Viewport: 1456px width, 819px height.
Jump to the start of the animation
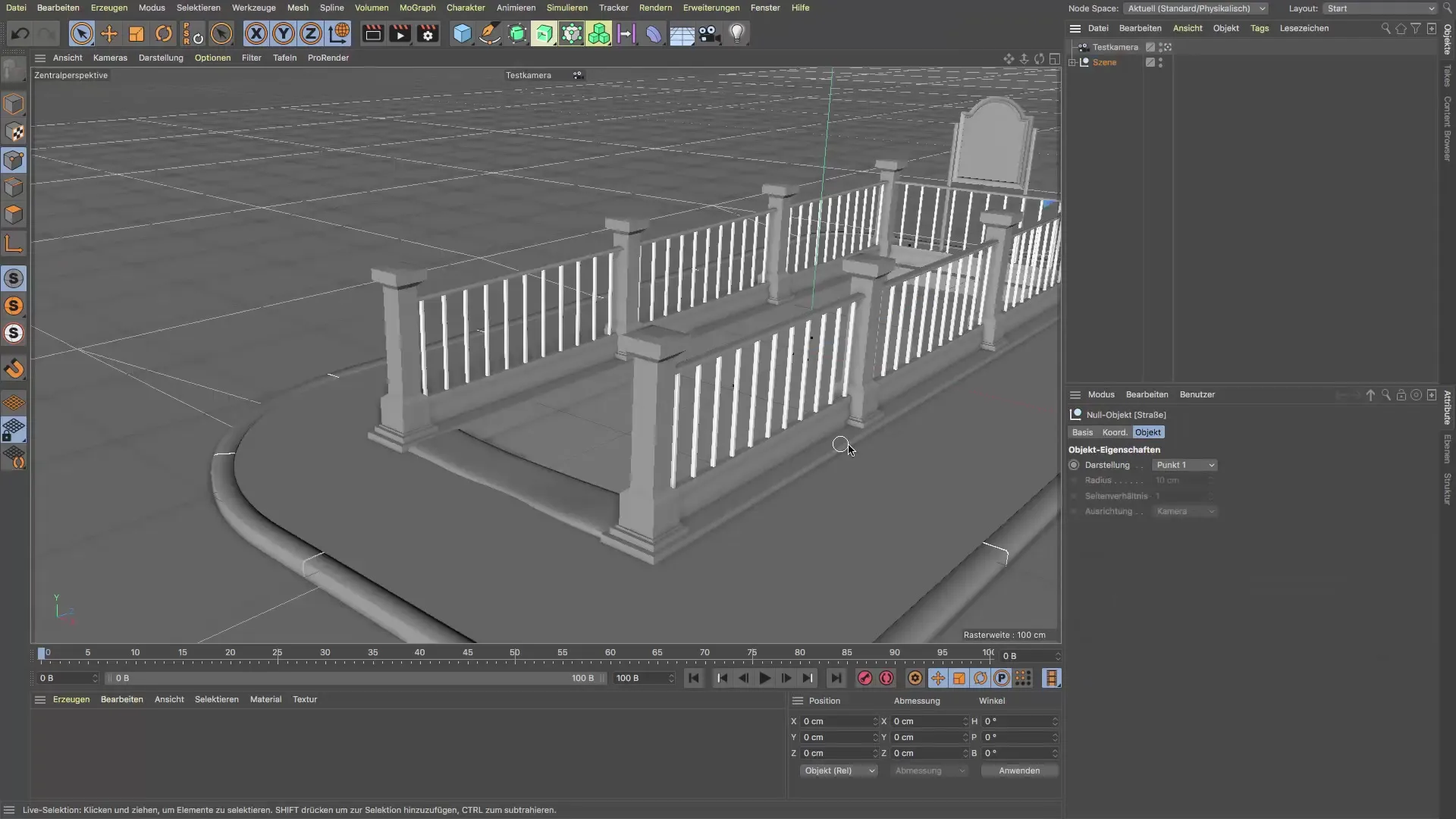coord(694,678)
